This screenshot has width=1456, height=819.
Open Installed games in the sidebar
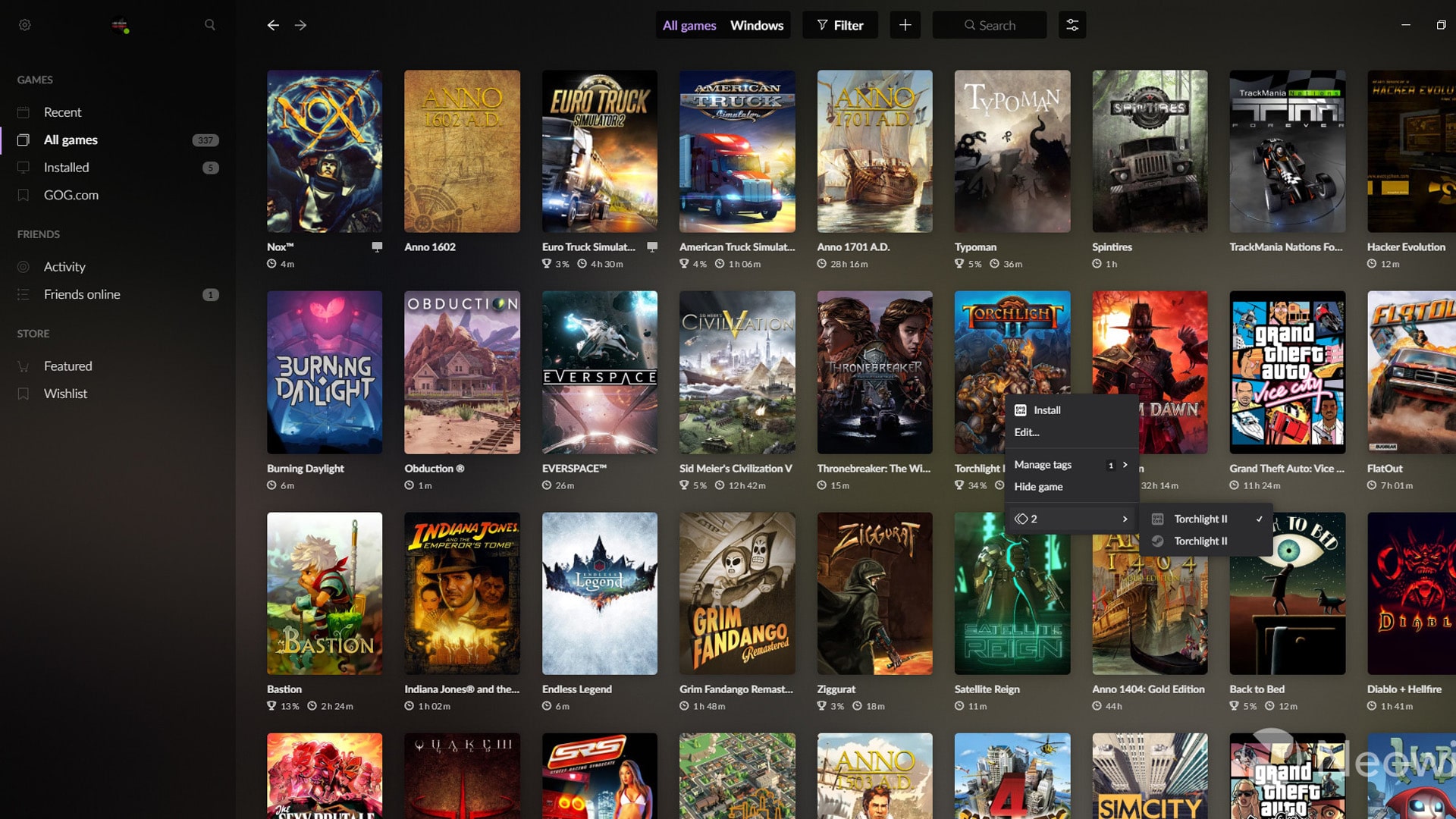118,168
